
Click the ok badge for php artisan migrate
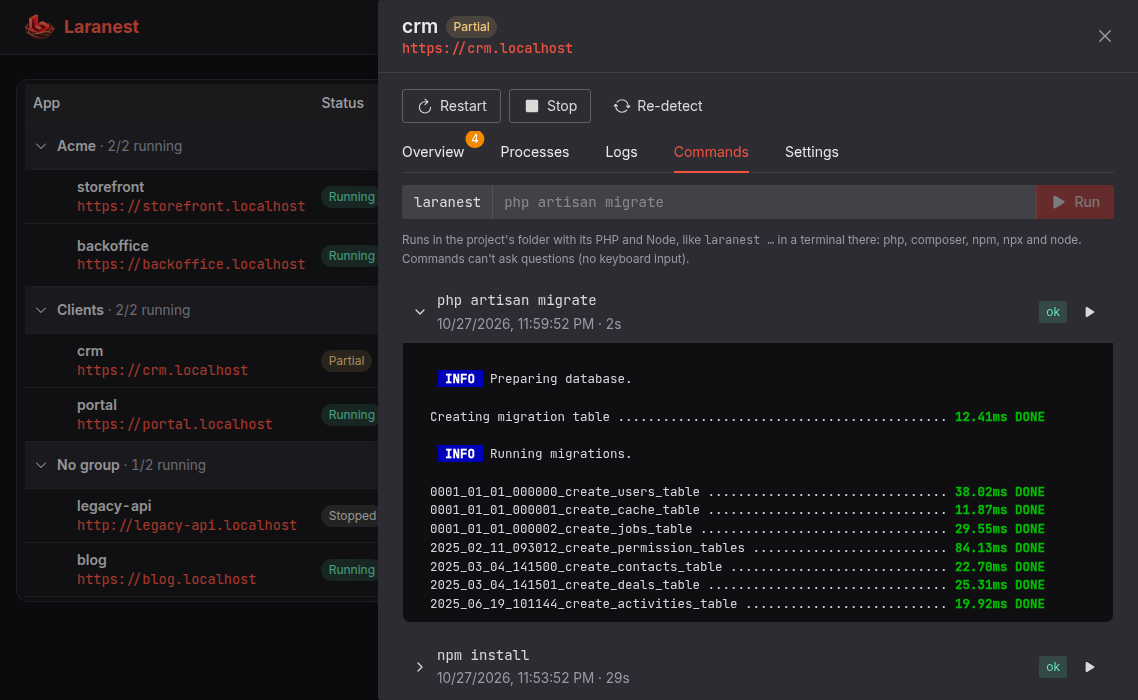[1052, 312]
